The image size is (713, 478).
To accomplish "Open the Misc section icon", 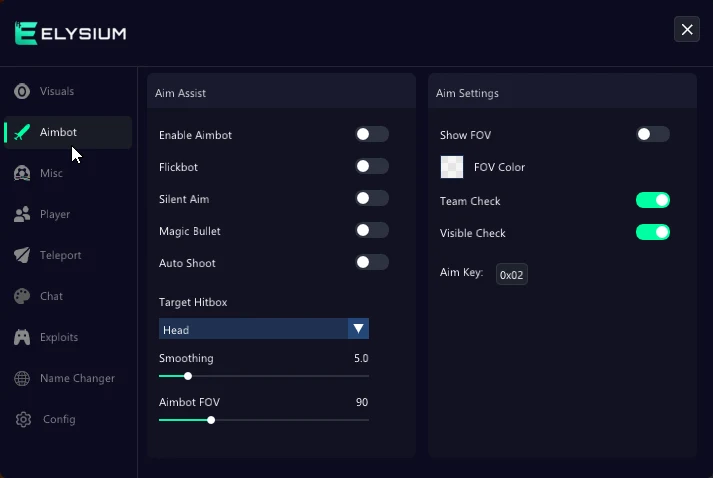I will click(22, 173).
